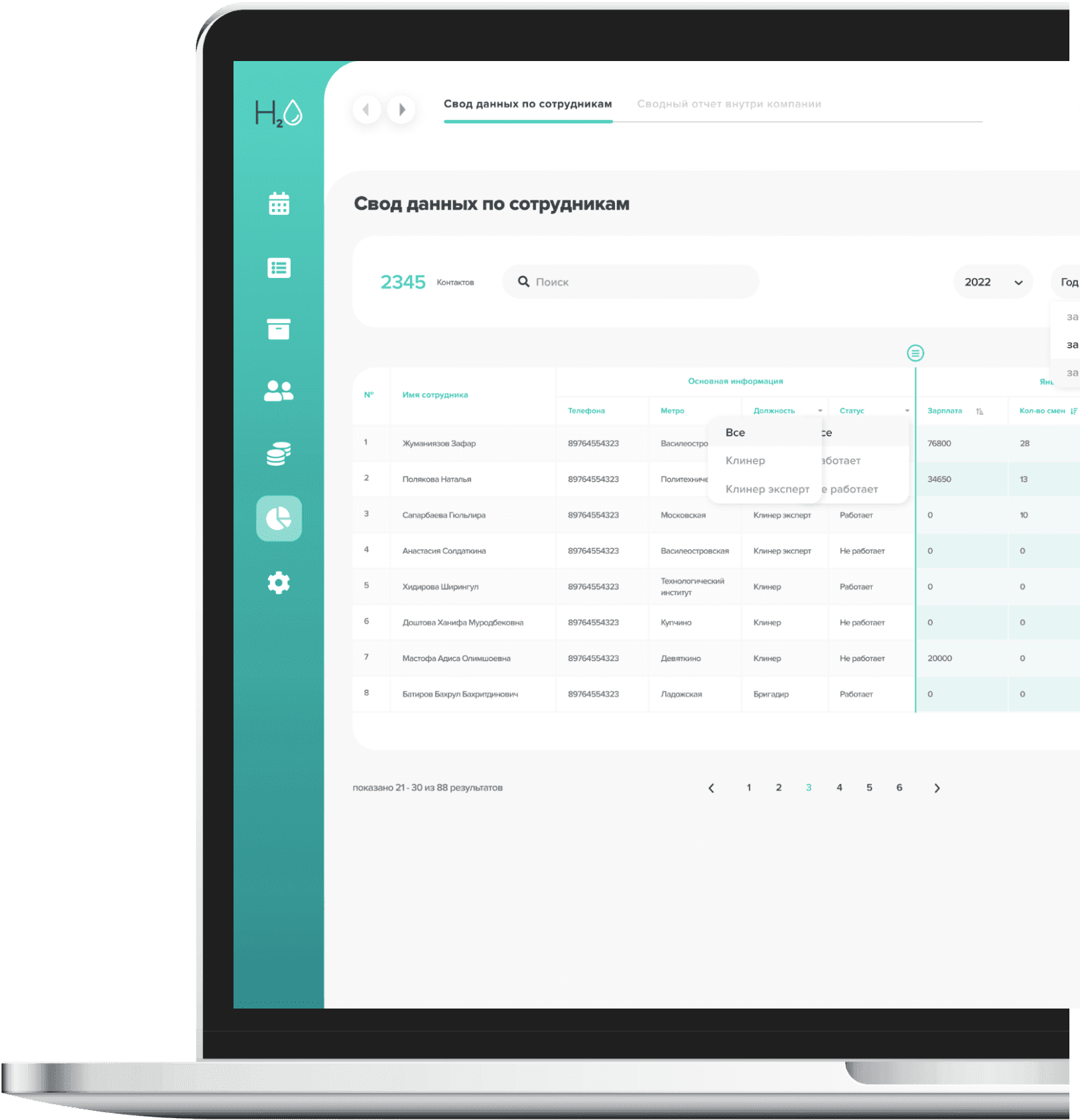Click the Телефона column header
The height and width of the screenshot is (1120, 1080).
tap(586, 411)
